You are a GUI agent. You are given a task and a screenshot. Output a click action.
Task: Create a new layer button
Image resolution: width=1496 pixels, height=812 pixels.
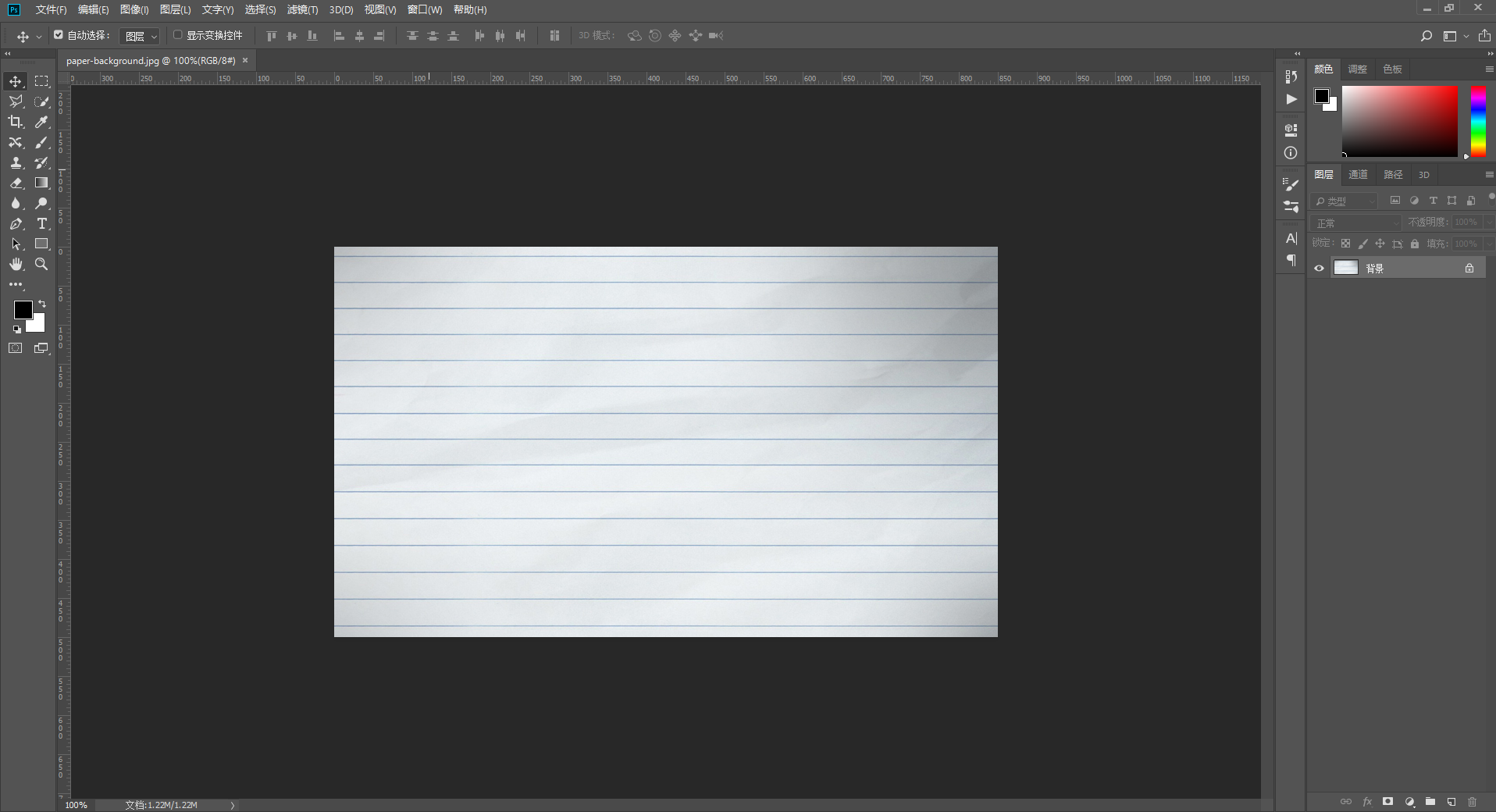[1451, 802]
